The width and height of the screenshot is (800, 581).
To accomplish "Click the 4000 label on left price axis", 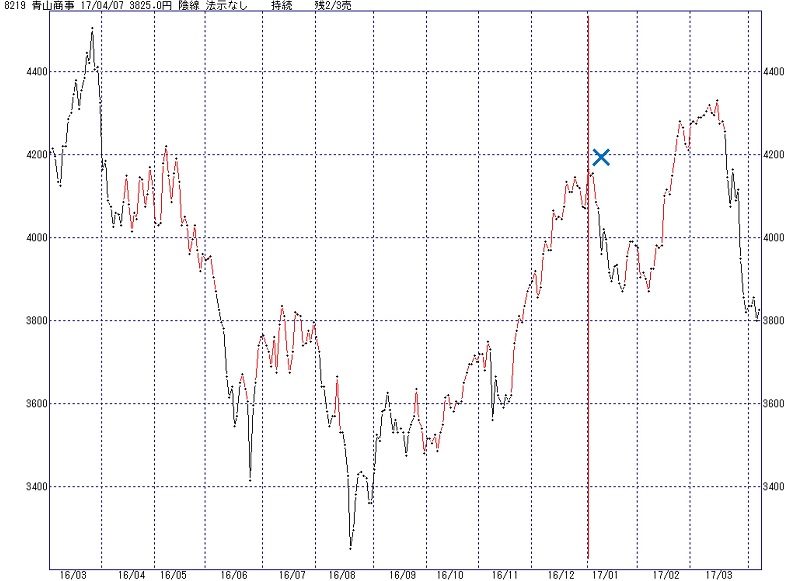I will point(30,238).
